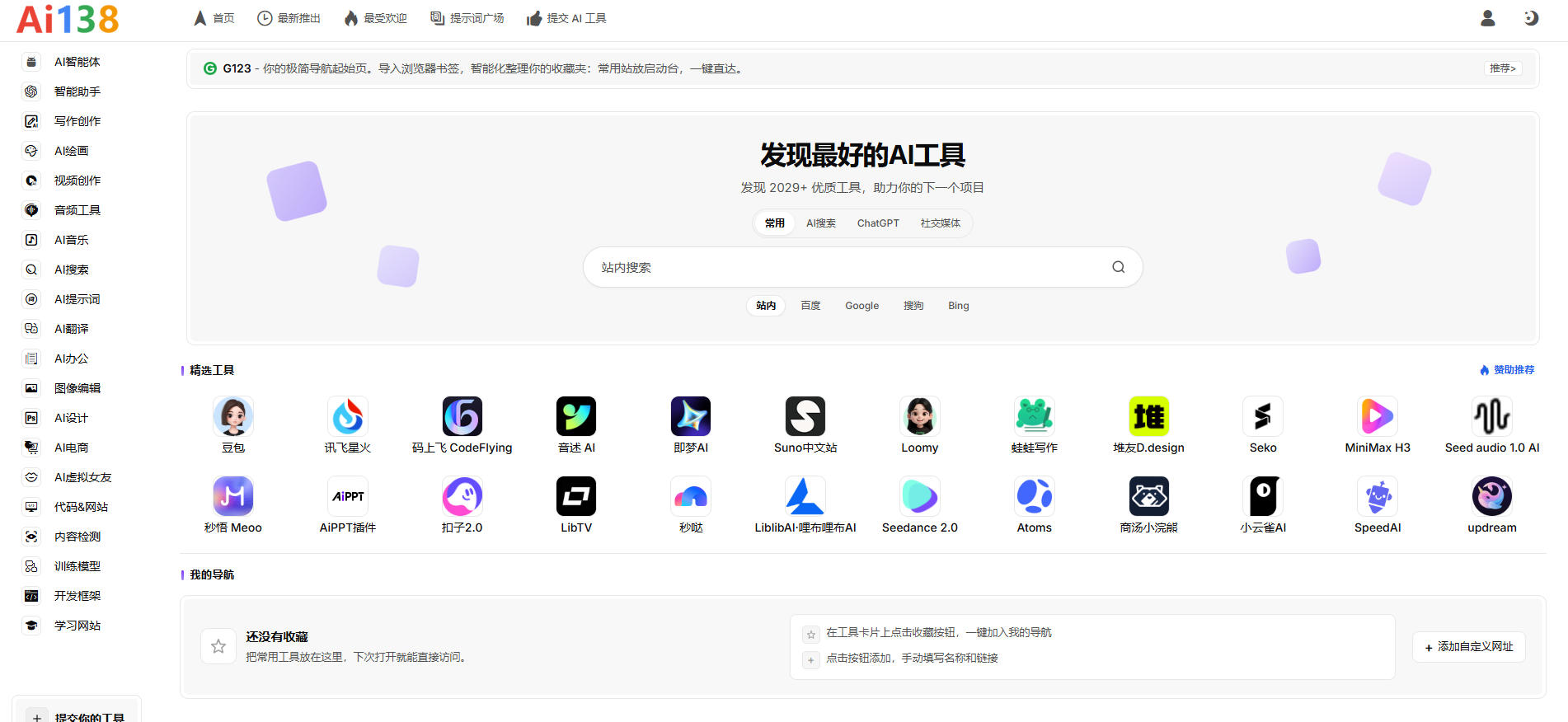Open the updream icon

(1492, 496)
